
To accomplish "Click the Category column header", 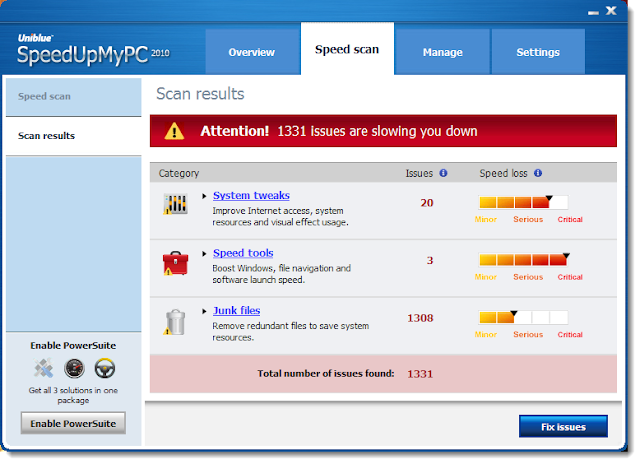I will click(x=179, y=173).
